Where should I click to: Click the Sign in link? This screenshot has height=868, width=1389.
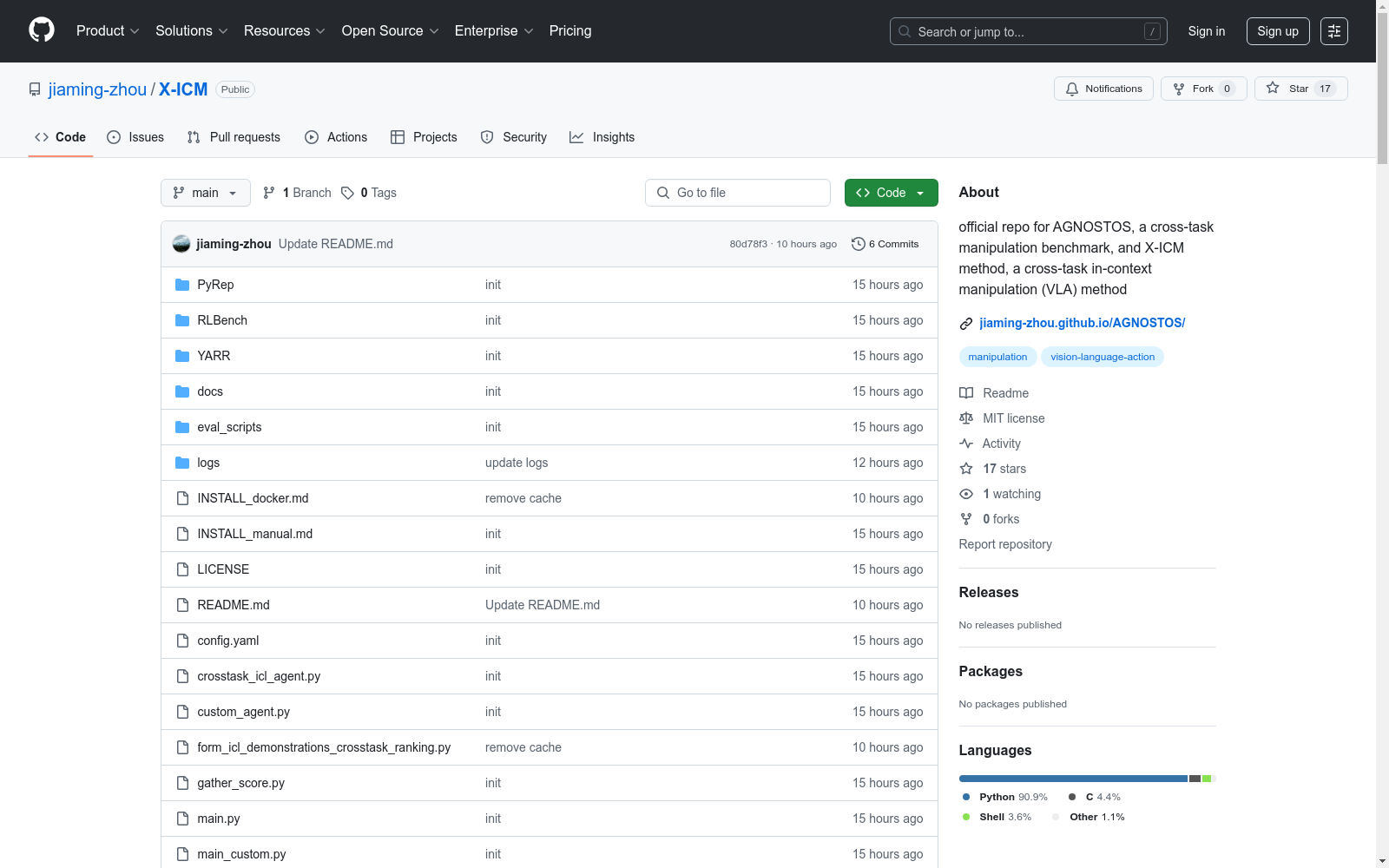point(1207,31)
